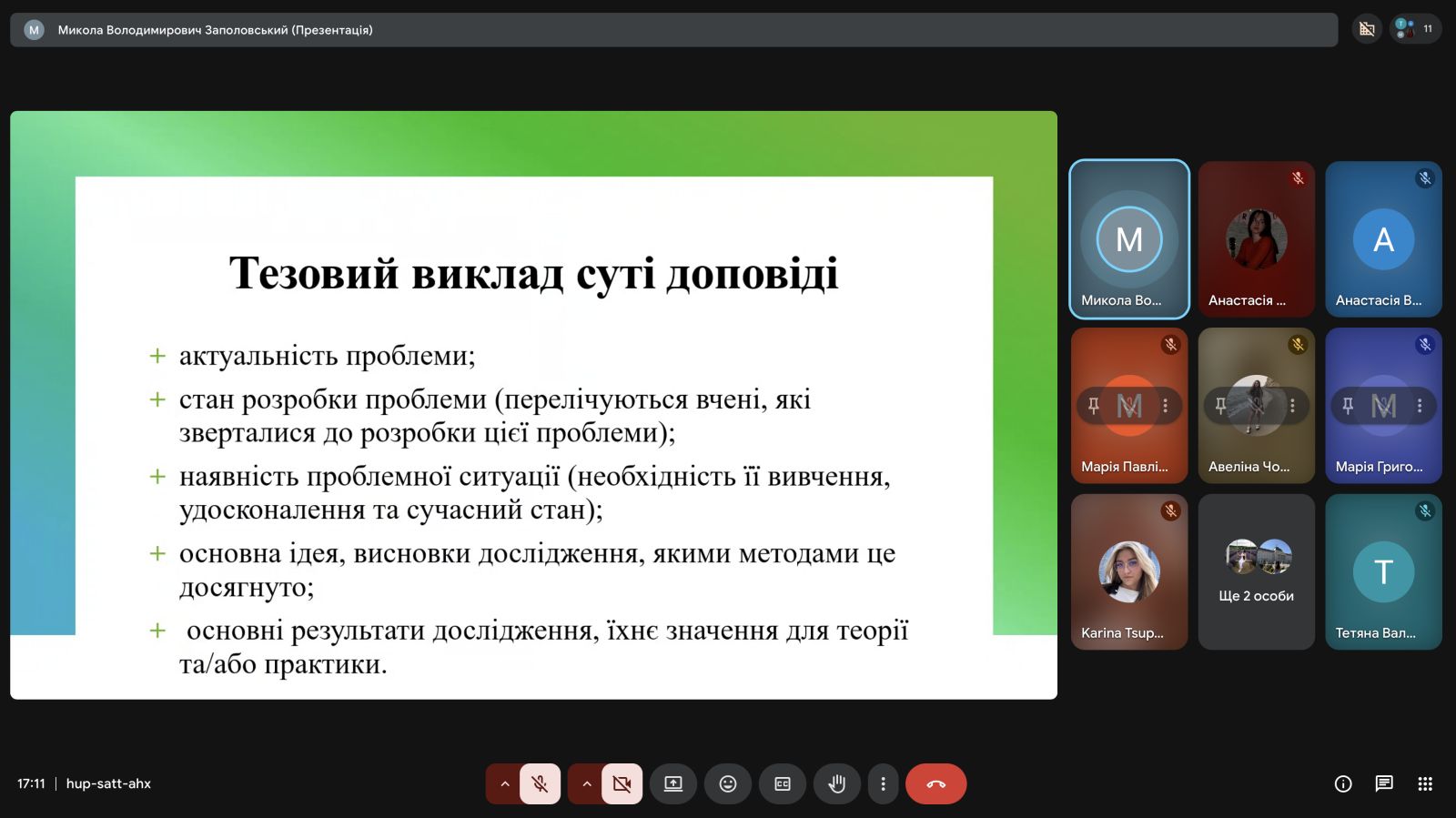Open meeting details info icon
This screenshot has width=1456, height=818.
(1343, 783)
